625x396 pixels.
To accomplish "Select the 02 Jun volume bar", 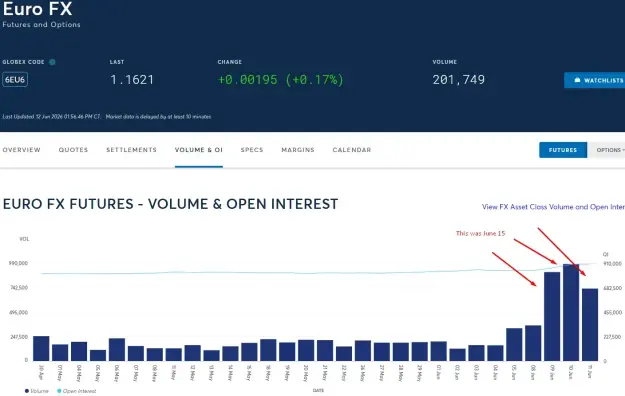I will [x=458, y=355].
